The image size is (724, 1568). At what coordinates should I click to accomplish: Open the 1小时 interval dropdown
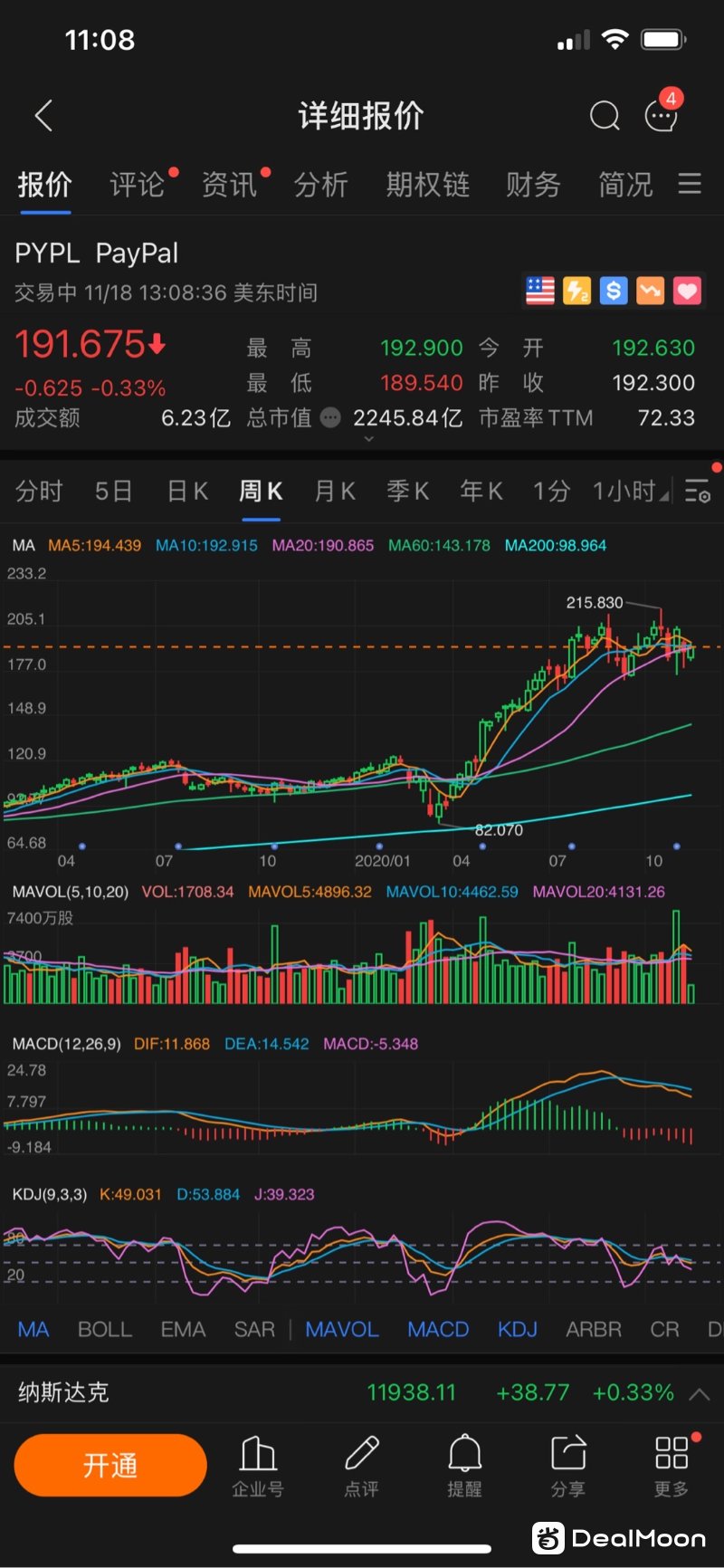tap(631, 492)
